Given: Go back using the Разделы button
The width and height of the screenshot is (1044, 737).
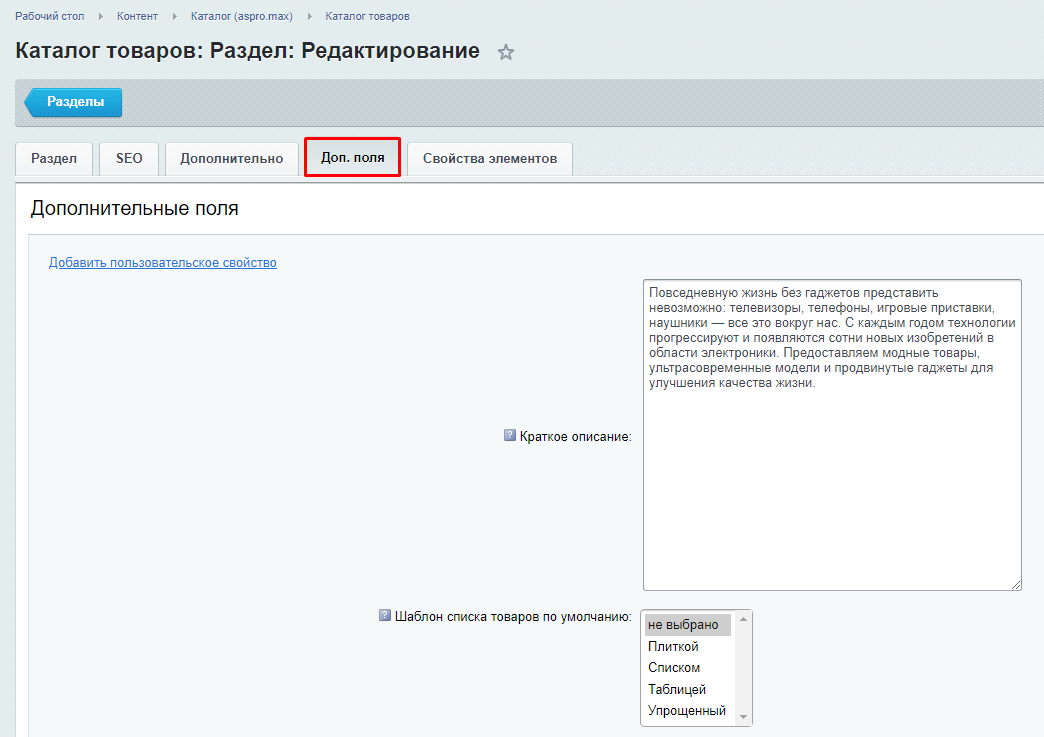Looking at the screenshot, I should click(x=73, y=102).
